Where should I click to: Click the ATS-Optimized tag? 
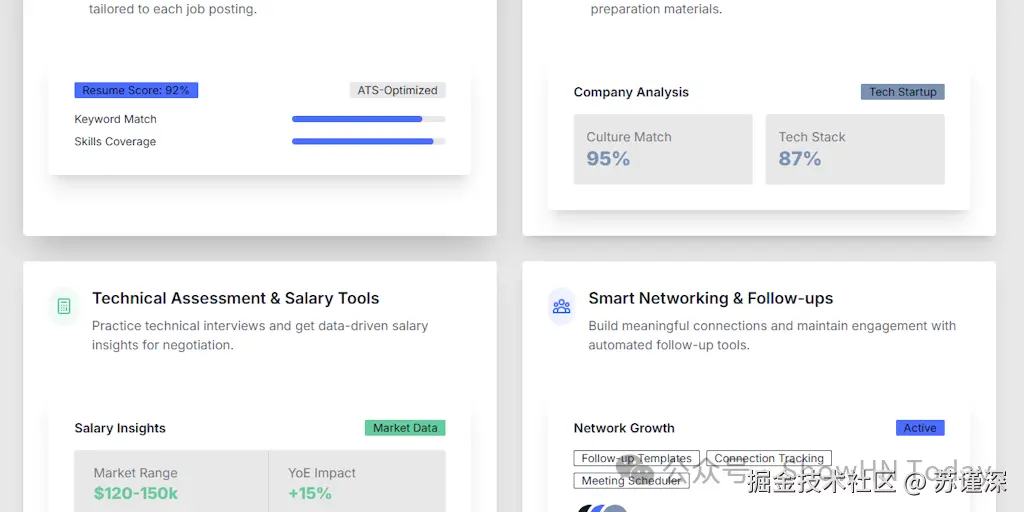(397, 90)
